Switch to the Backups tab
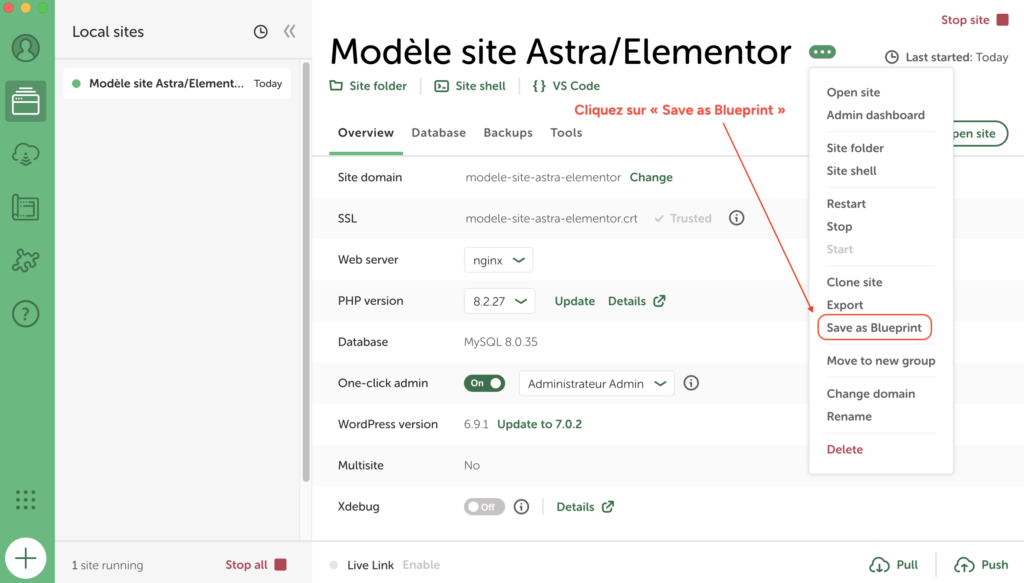Screen dimensions: 1024x583 coord(508,133)
